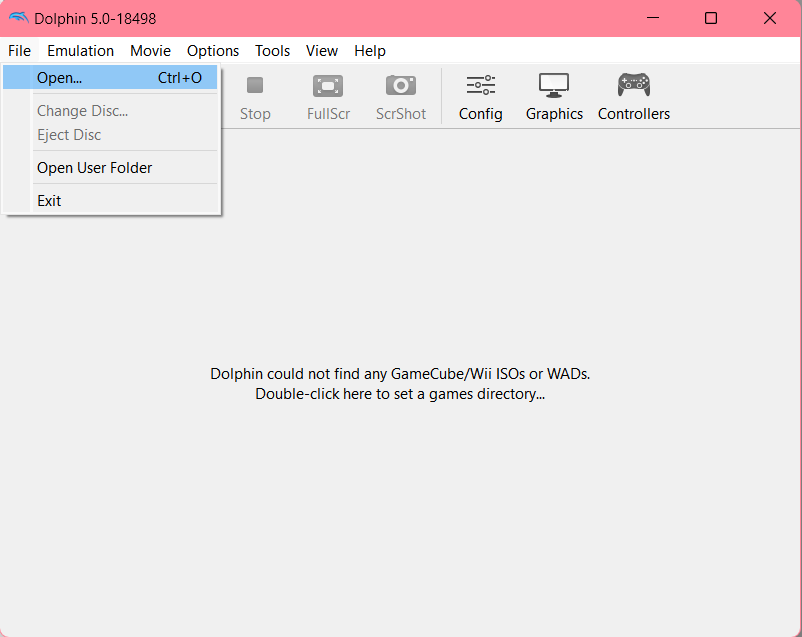Open the Movie menu

pos(150,51)
